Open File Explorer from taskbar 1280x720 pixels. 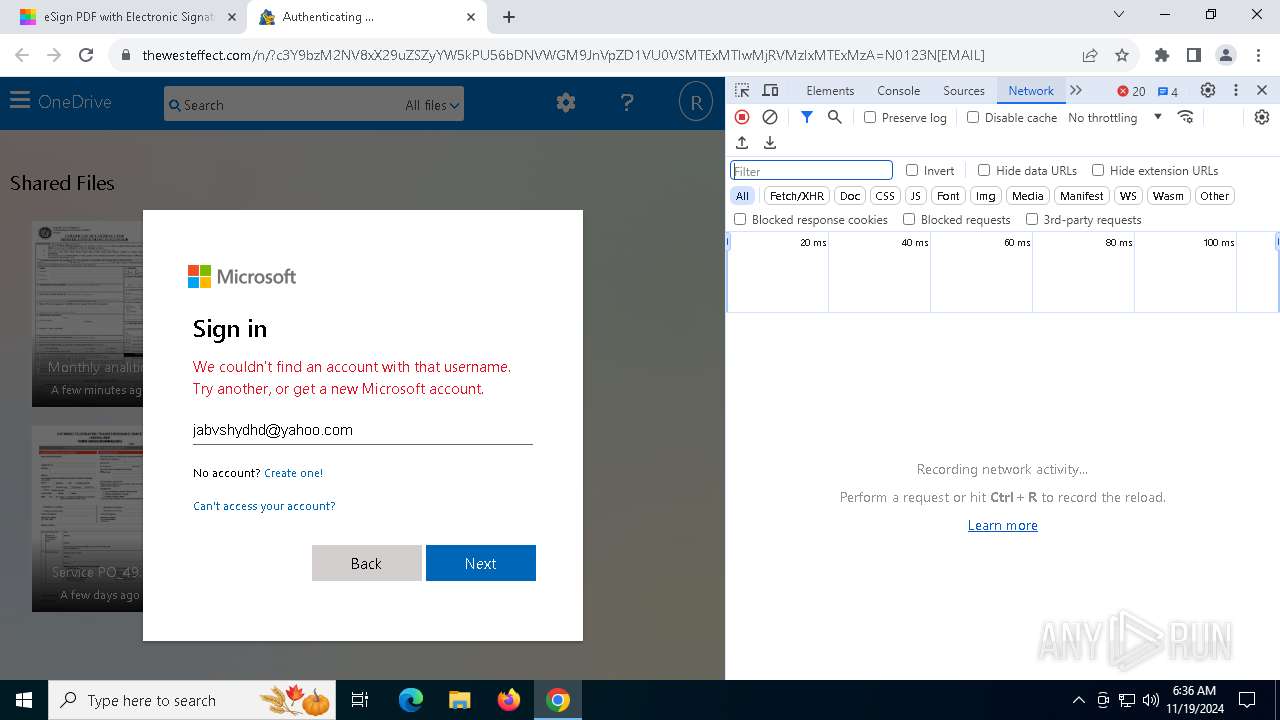(460, 700)
